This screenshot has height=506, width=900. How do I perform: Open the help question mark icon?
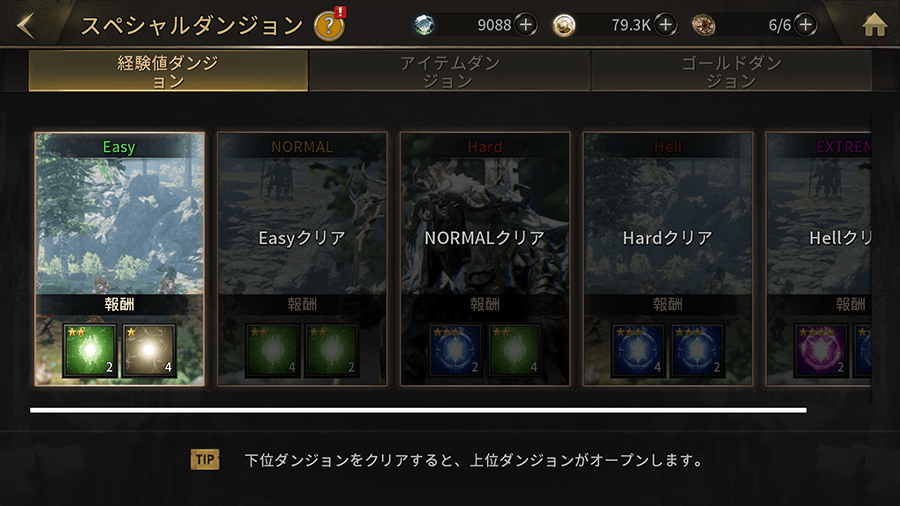coord(329,26)
